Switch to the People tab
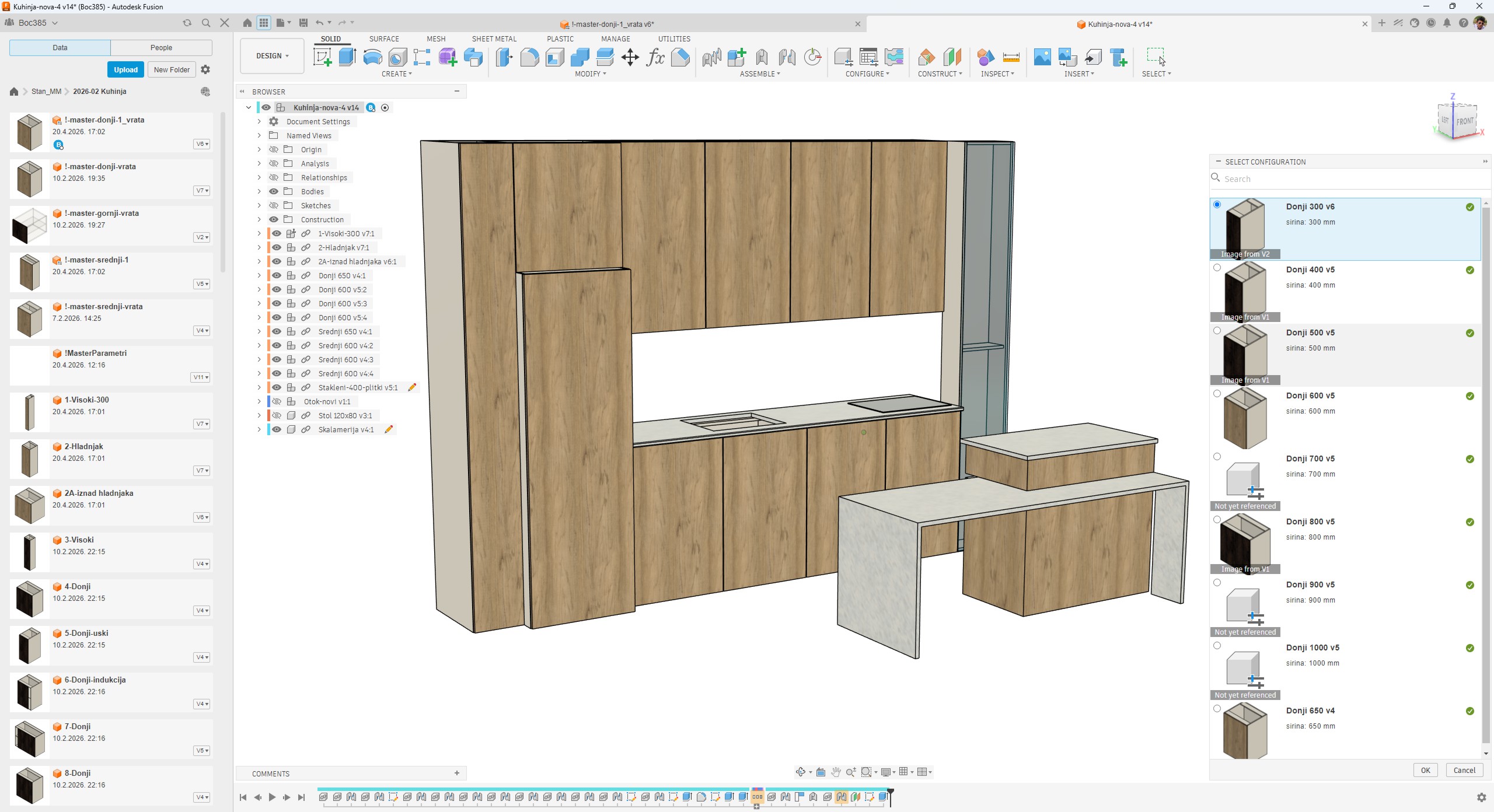This screenshot has width=1494, height=812. click(x=161, y=48)
